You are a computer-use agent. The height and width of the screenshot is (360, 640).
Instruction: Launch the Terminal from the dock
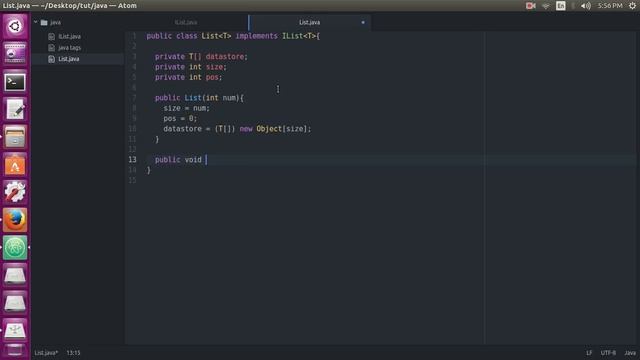click(x=15, y=82)
